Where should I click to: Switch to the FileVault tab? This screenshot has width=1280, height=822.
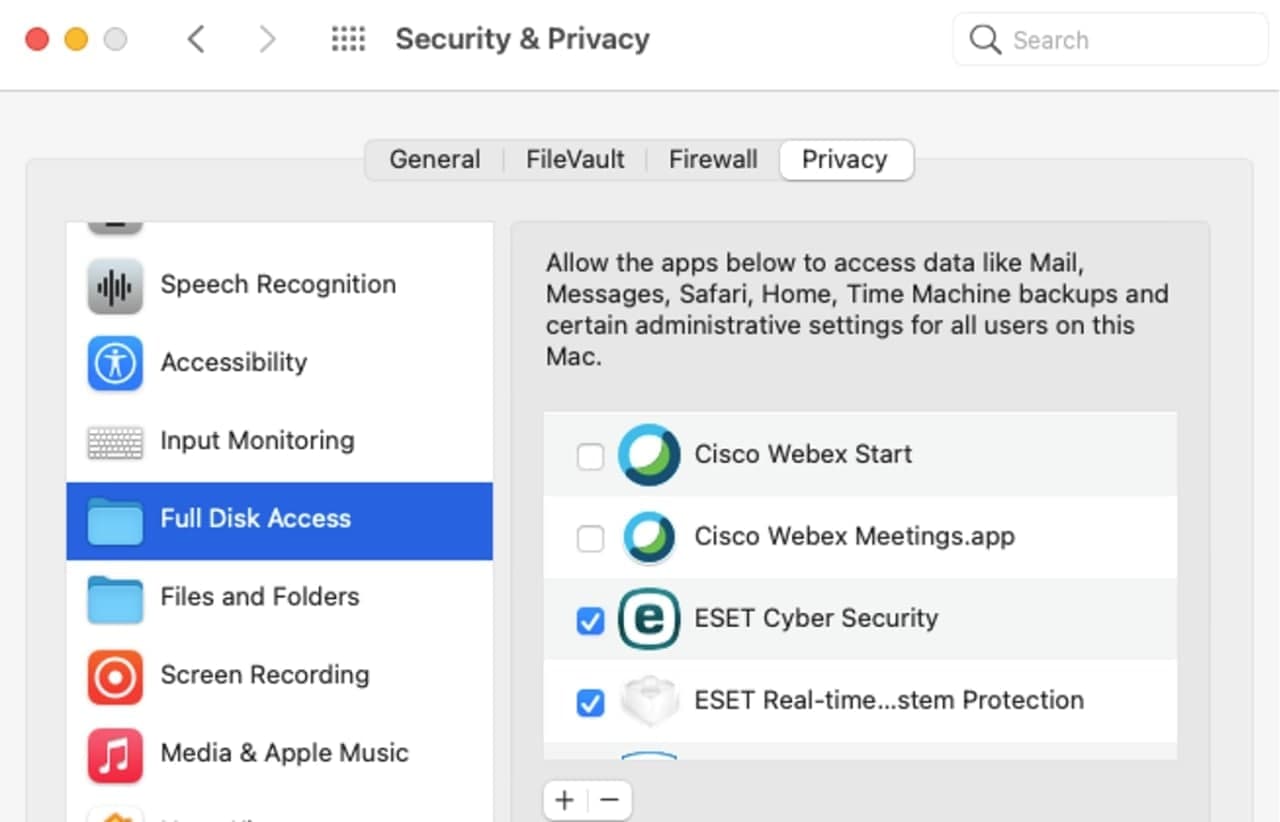click(x=575, y=160)
